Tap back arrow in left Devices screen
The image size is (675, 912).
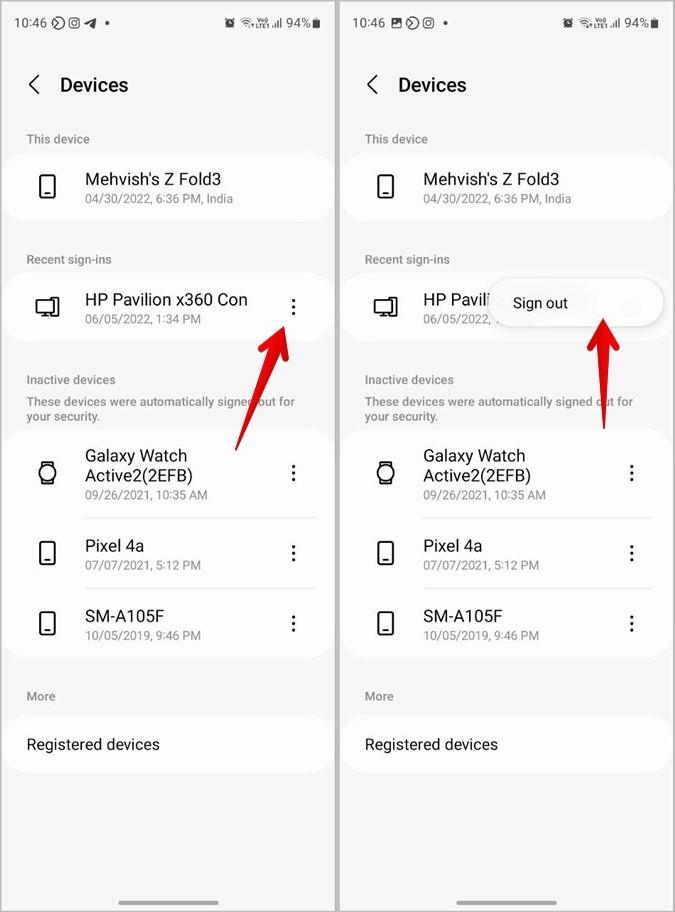point(34,85)
